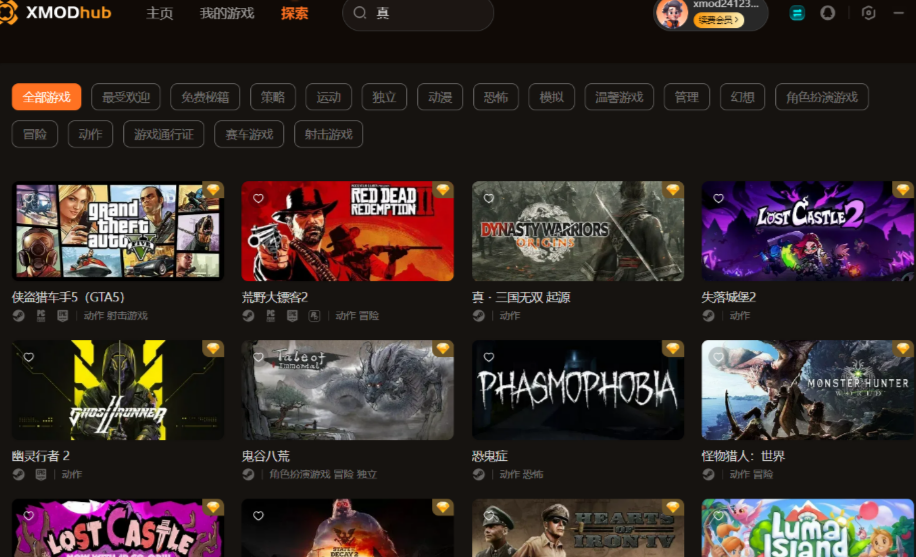
Task: Click the Steam icon under 荒野大镖客2
Action: (x=248, y=316)
